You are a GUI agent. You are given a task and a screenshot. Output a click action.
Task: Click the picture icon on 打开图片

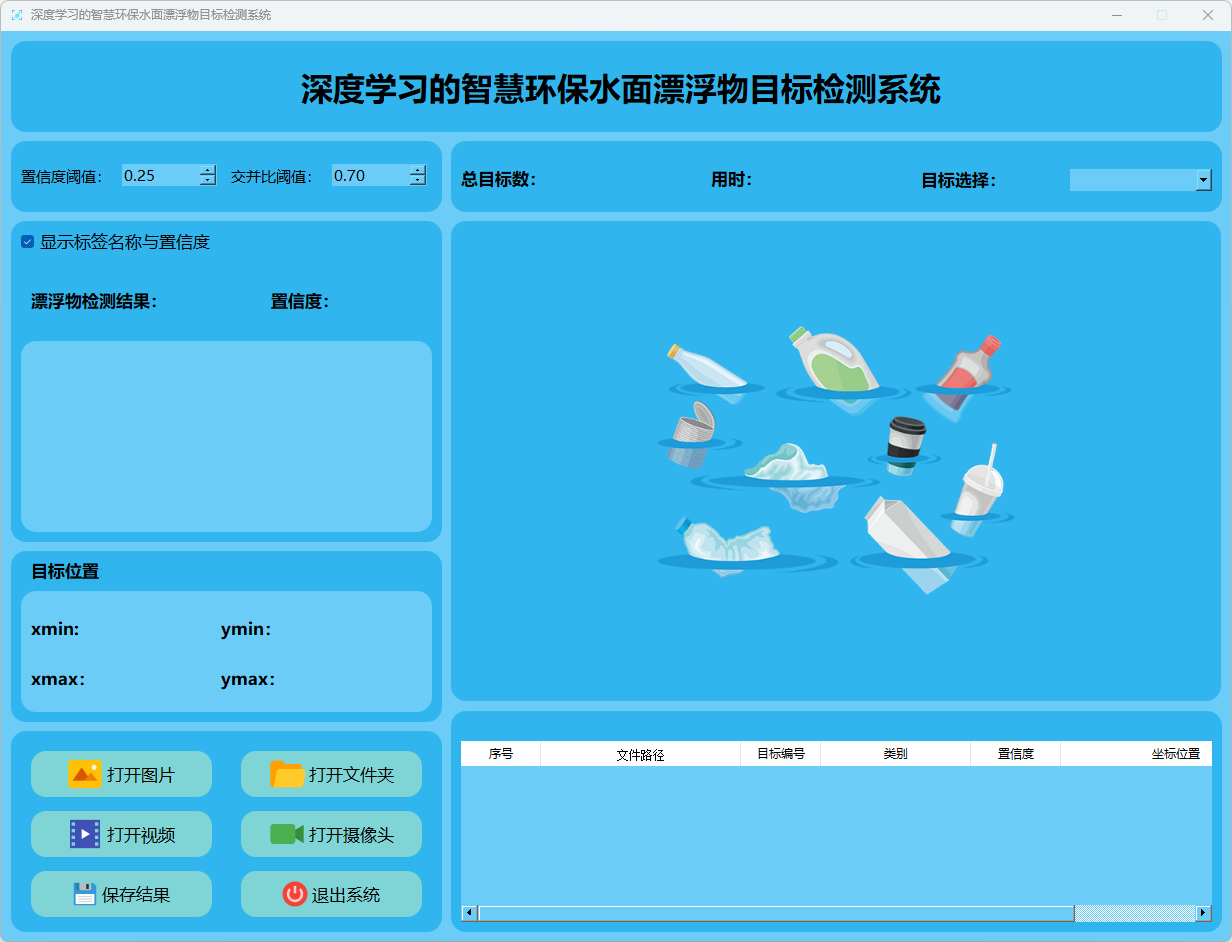(84, 774)
